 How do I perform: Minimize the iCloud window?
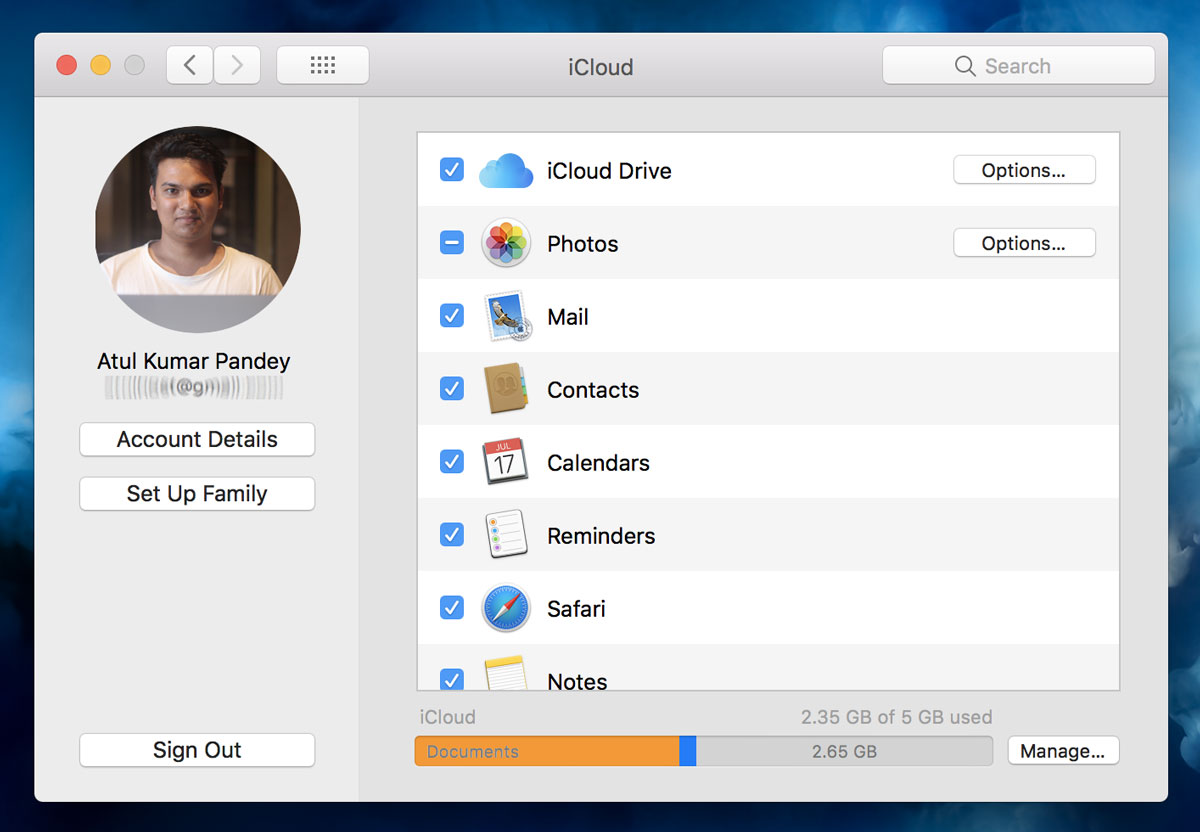click(101, 66)
